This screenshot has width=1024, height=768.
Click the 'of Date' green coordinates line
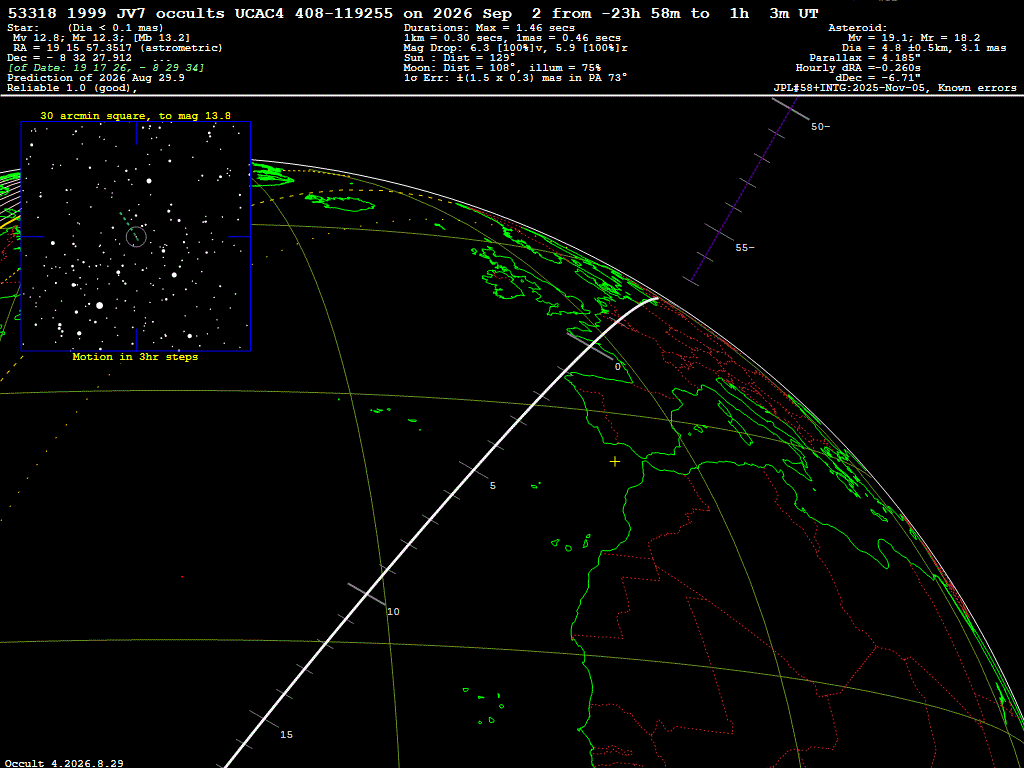tap(106, 68)
